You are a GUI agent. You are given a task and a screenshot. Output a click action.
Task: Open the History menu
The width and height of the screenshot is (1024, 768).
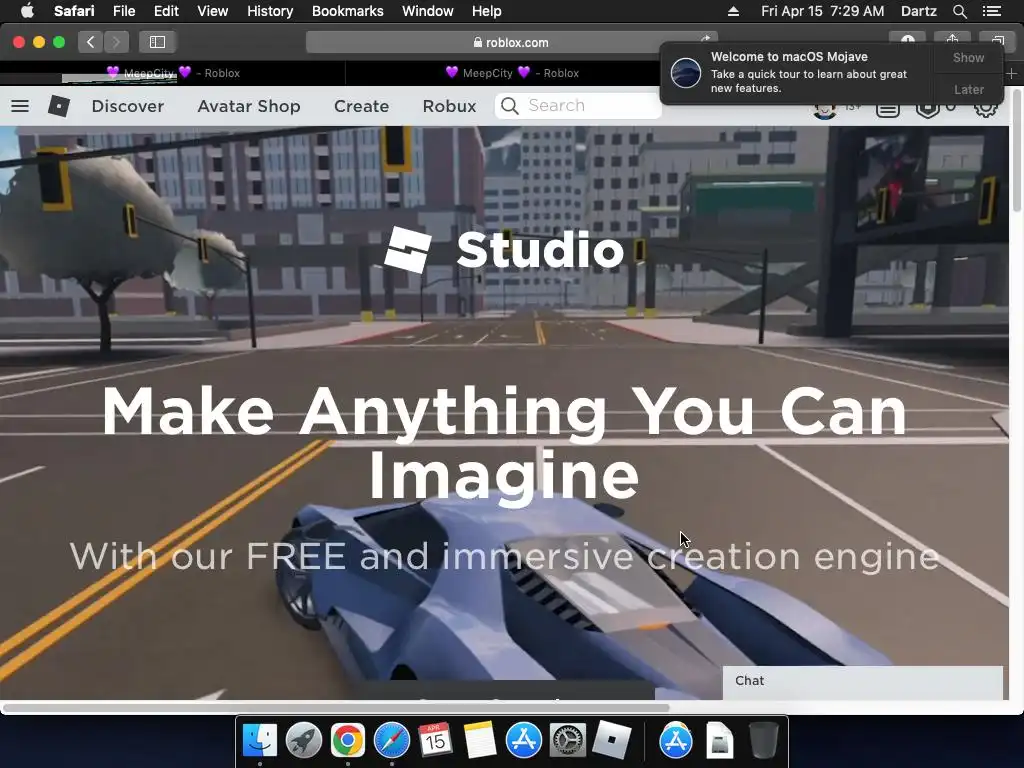coord(270,11)
